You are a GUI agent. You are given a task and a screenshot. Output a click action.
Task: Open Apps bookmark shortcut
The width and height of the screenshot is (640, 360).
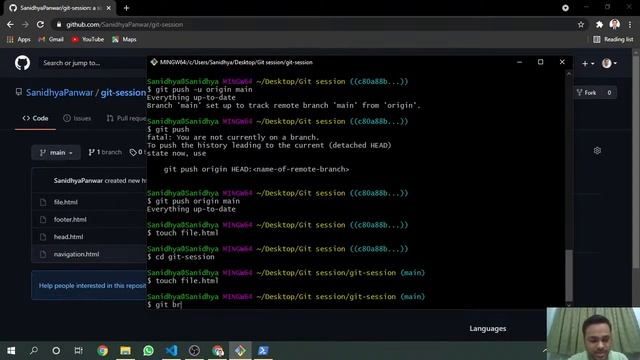(19, 39)
